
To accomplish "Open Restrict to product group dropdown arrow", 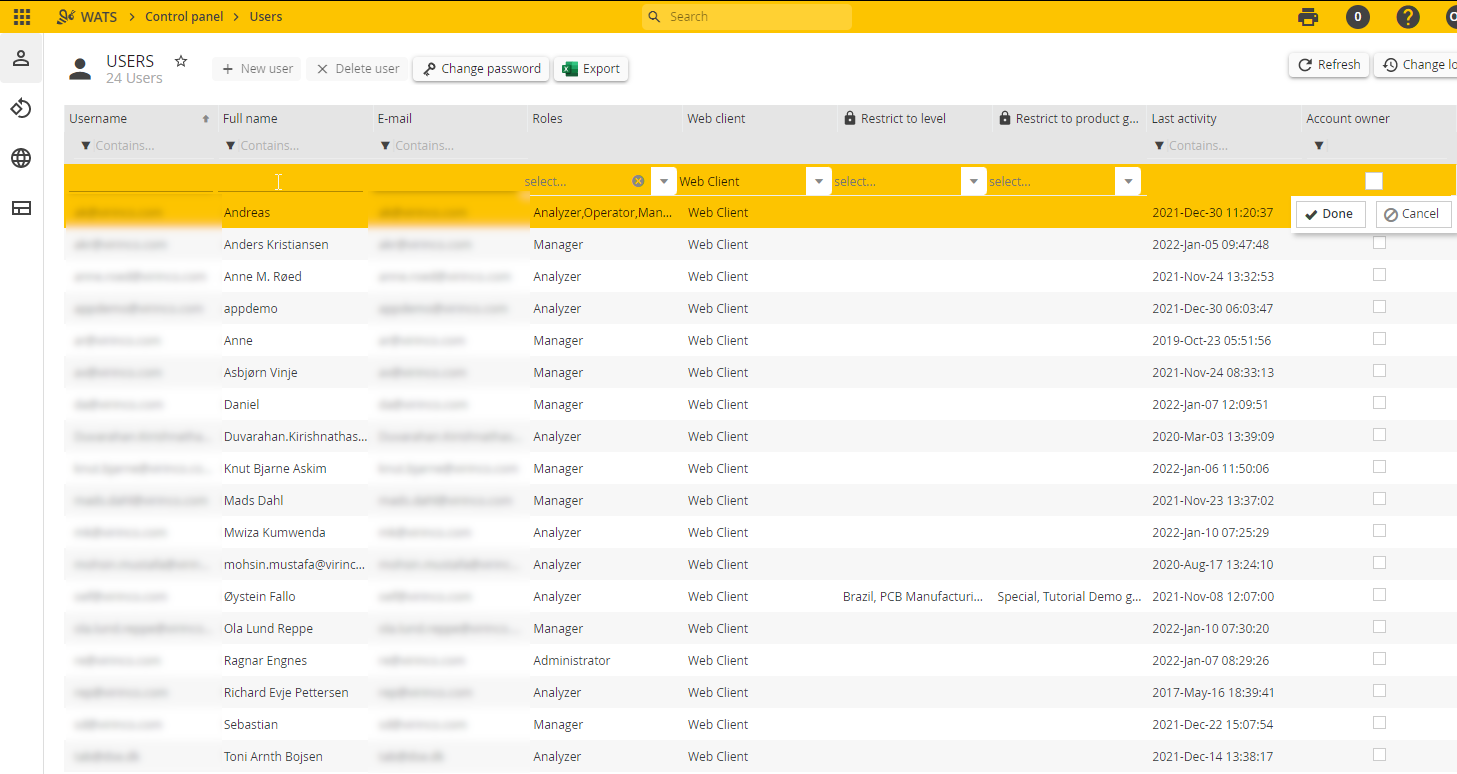I will pyautogui.click(x=1128, y=181).
